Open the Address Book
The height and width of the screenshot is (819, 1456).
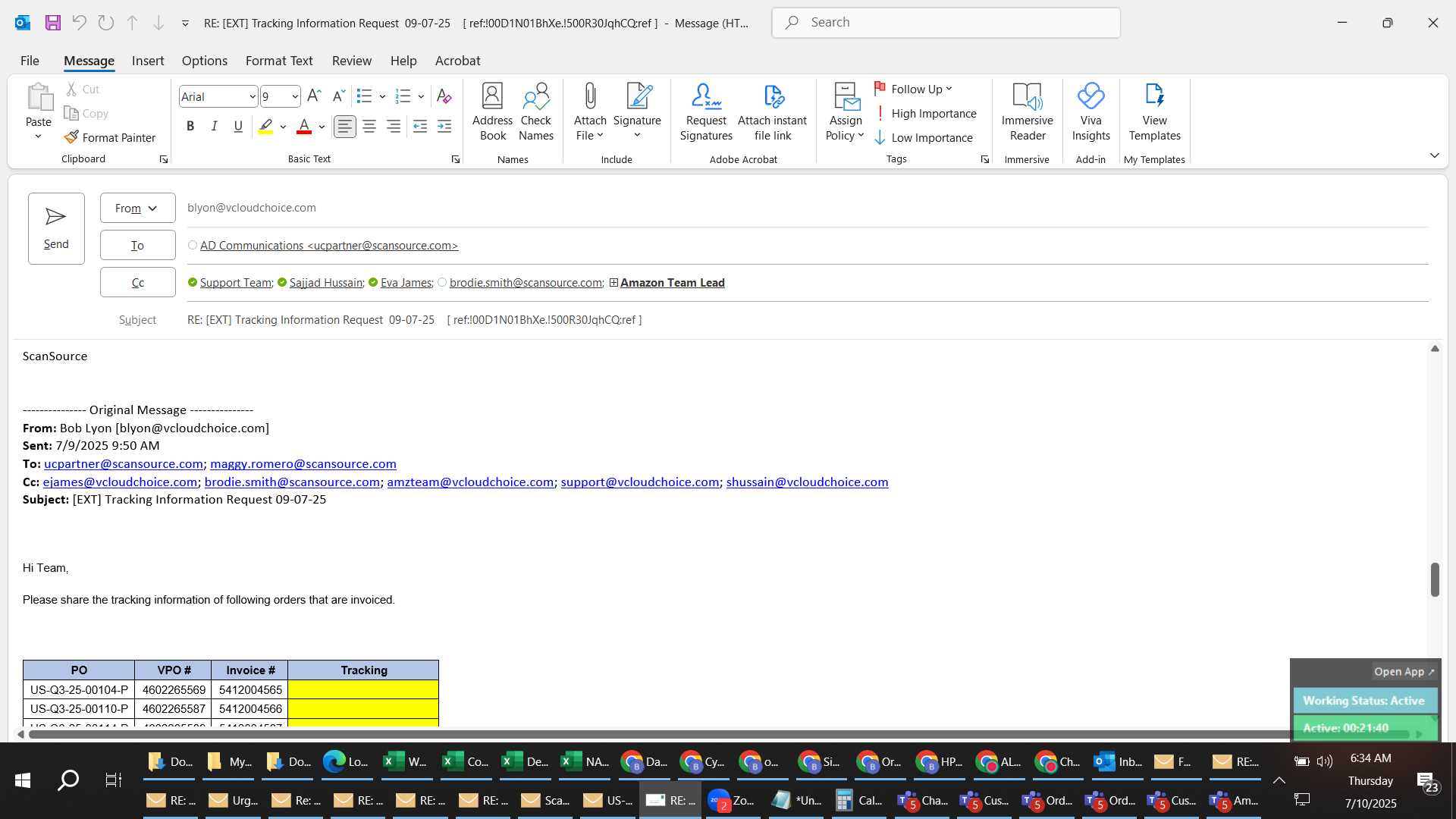coord(492,111)
